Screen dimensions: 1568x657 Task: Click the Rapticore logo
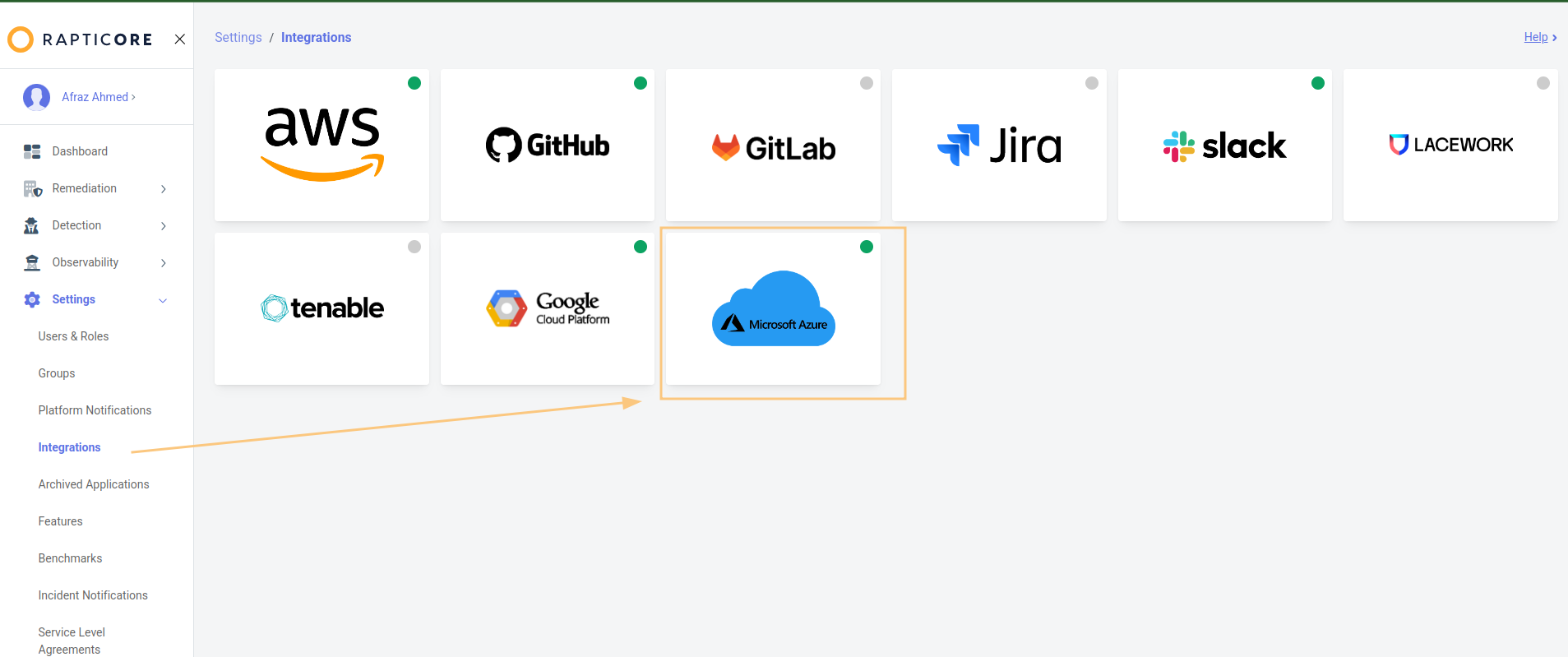pyautogui.click(x=80, y=39)
